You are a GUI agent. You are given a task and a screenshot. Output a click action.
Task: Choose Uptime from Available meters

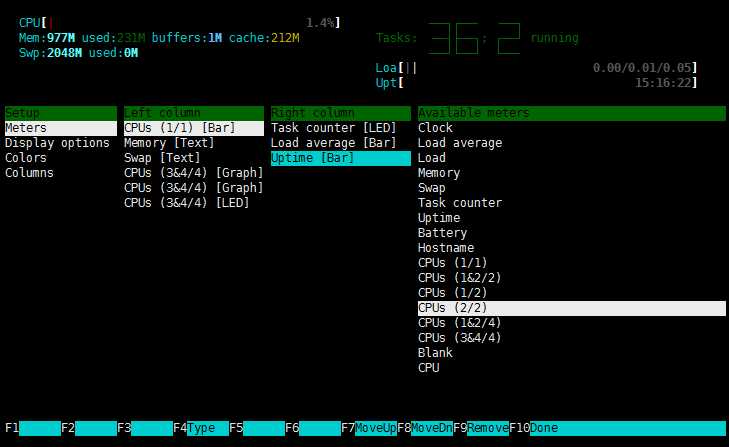(439, 218)
